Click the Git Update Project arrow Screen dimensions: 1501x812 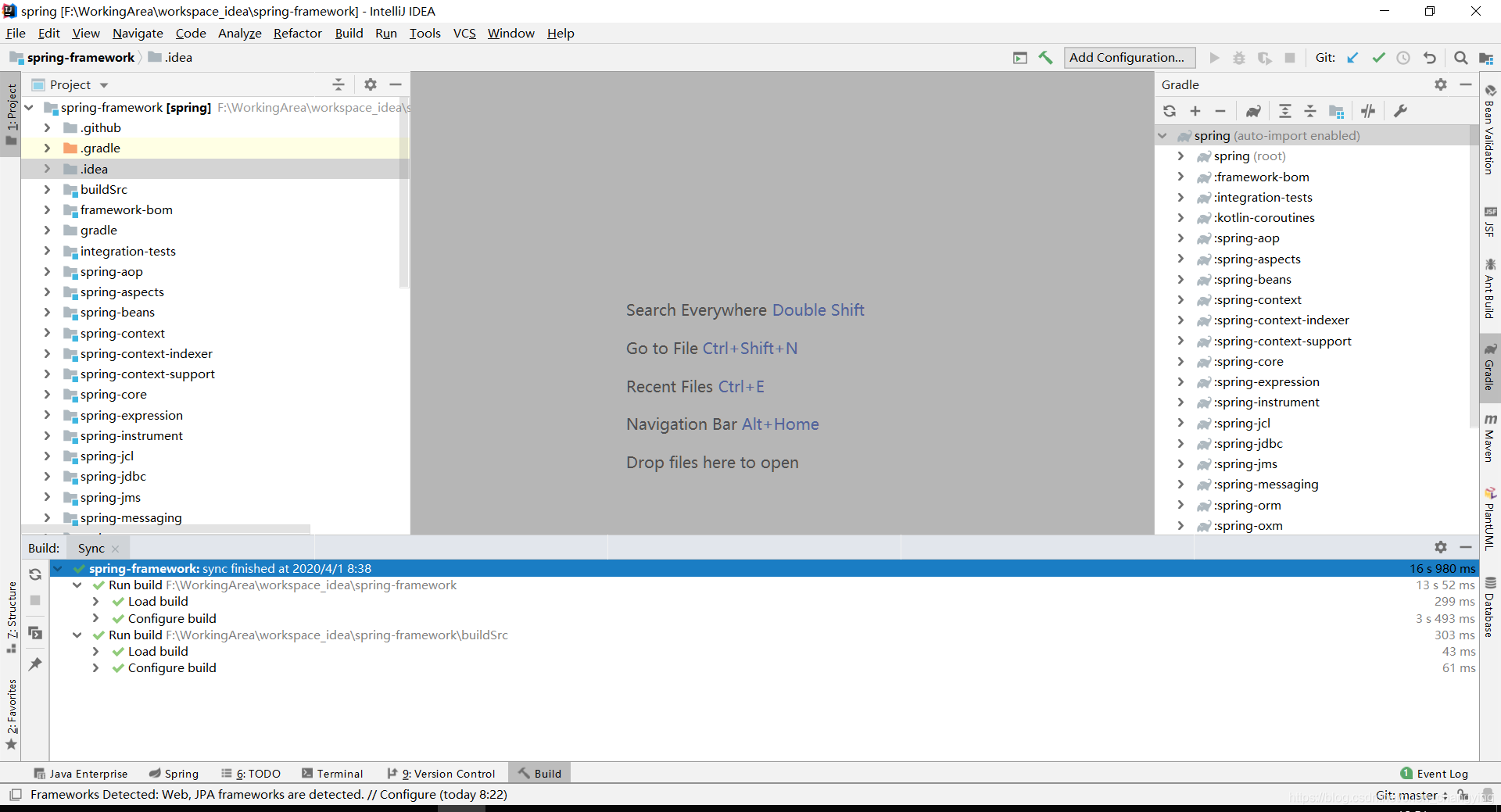(1352, 58)
